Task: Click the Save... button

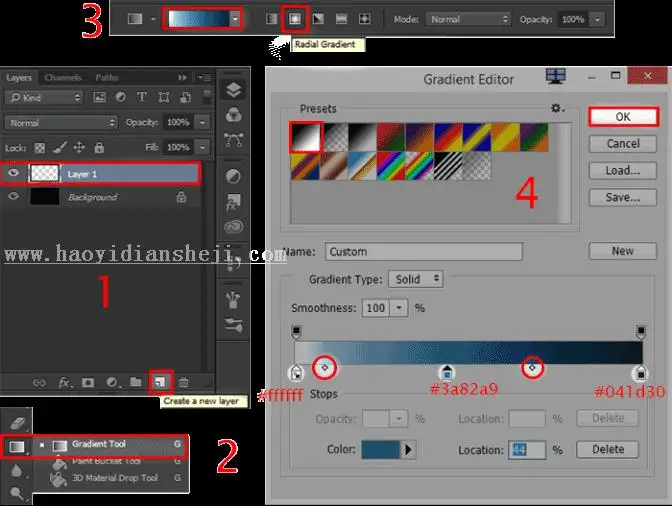Action: [623, 198]
